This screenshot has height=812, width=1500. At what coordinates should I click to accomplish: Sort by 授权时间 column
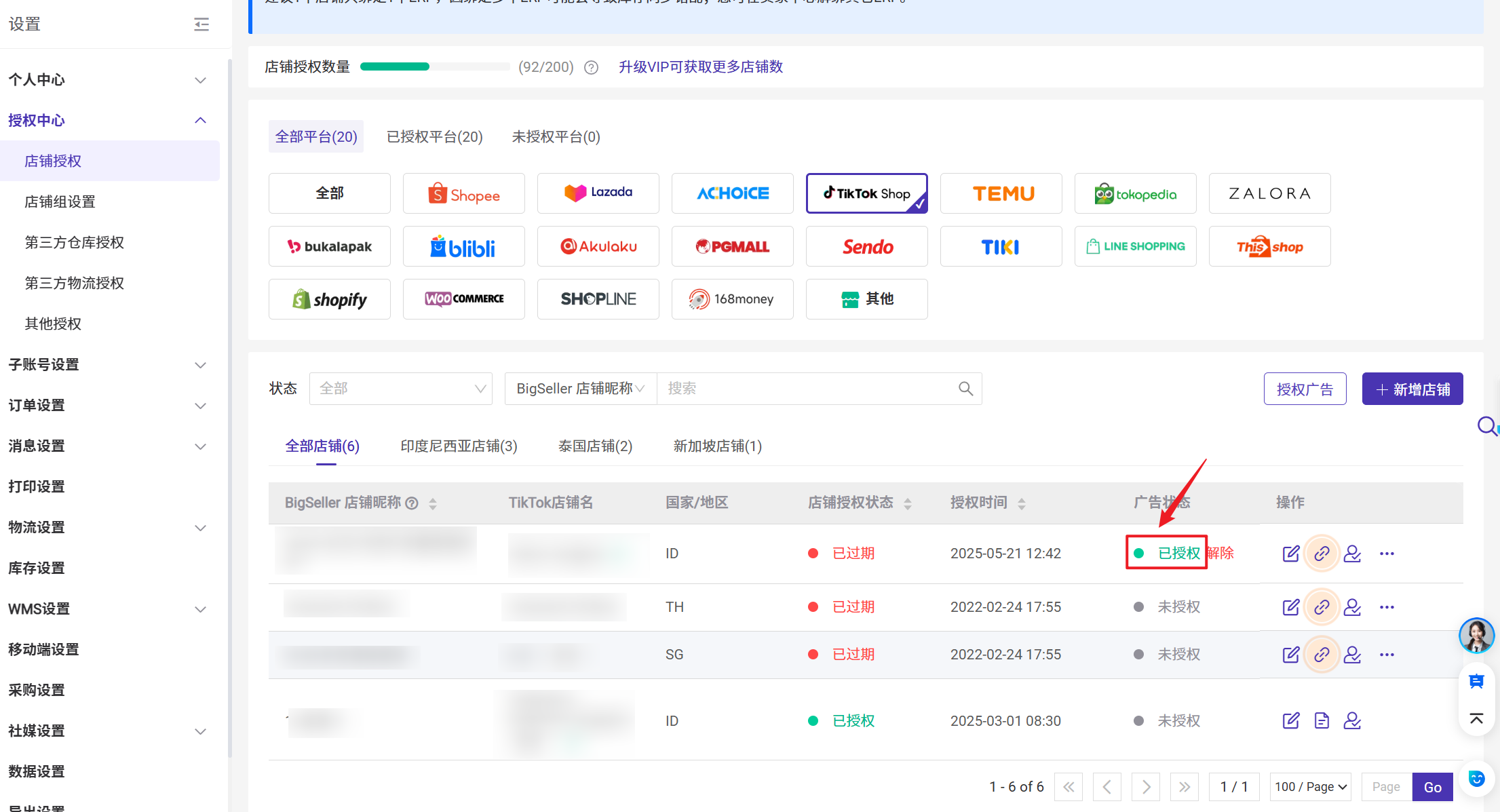1022,503
